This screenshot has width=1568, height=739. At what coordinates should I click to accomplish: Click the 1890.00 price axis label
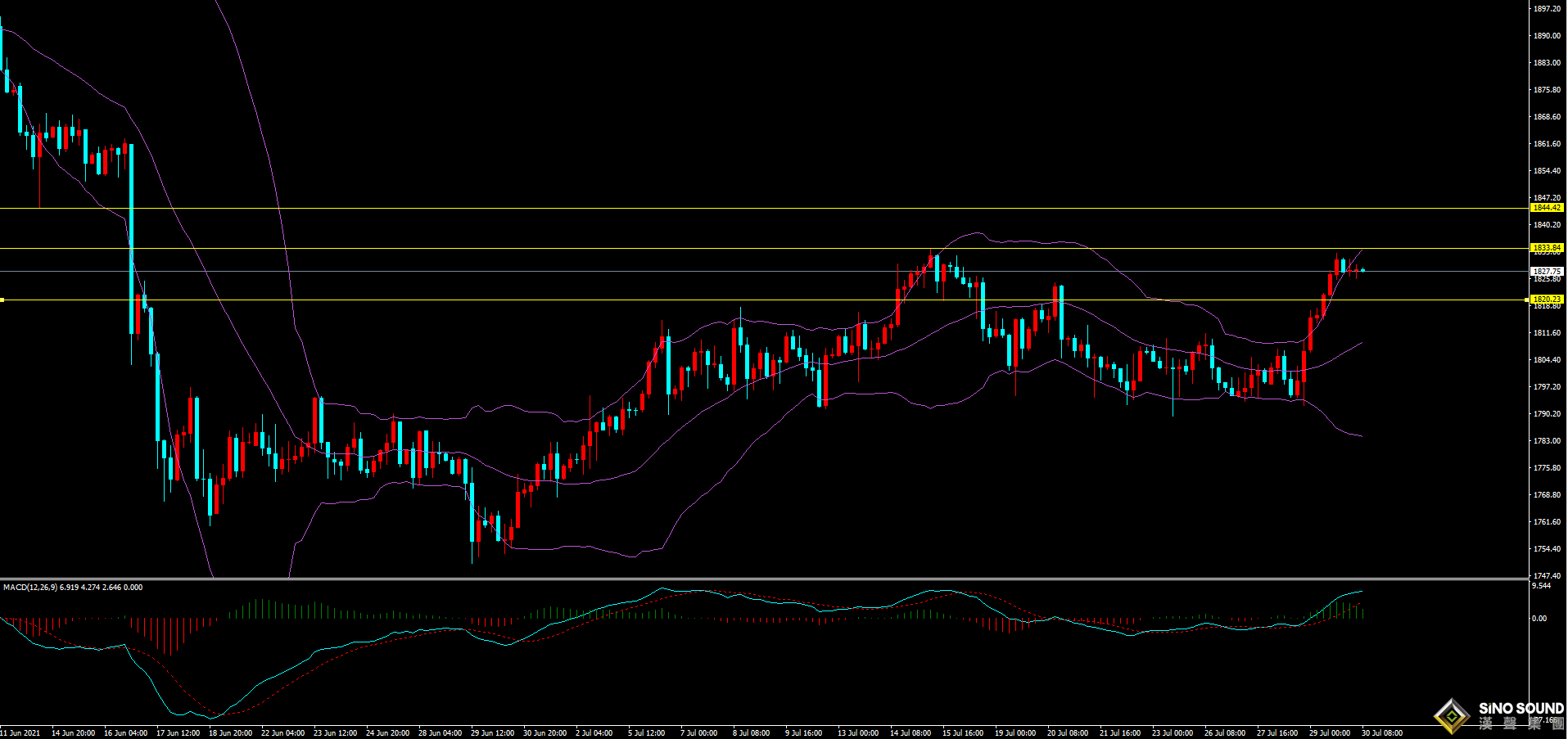click(x=1547, y=36)
